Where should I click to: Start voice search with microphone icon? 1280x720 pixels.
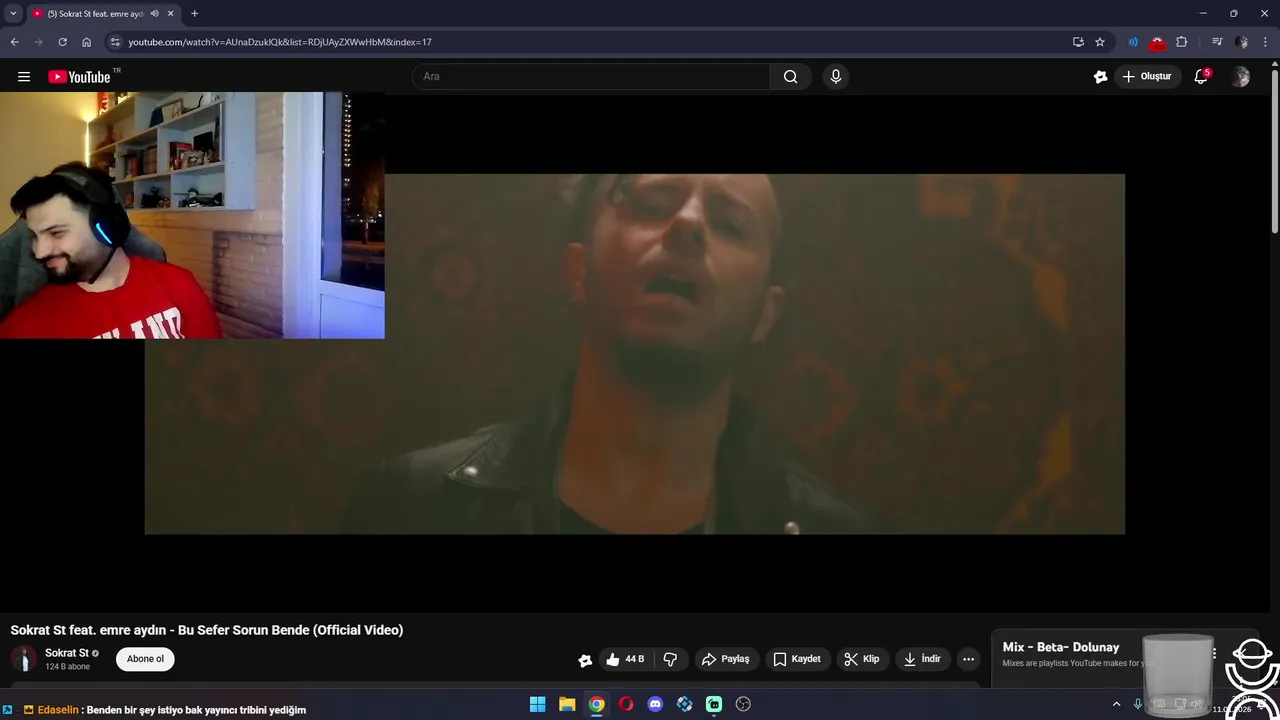coord(836,76)
